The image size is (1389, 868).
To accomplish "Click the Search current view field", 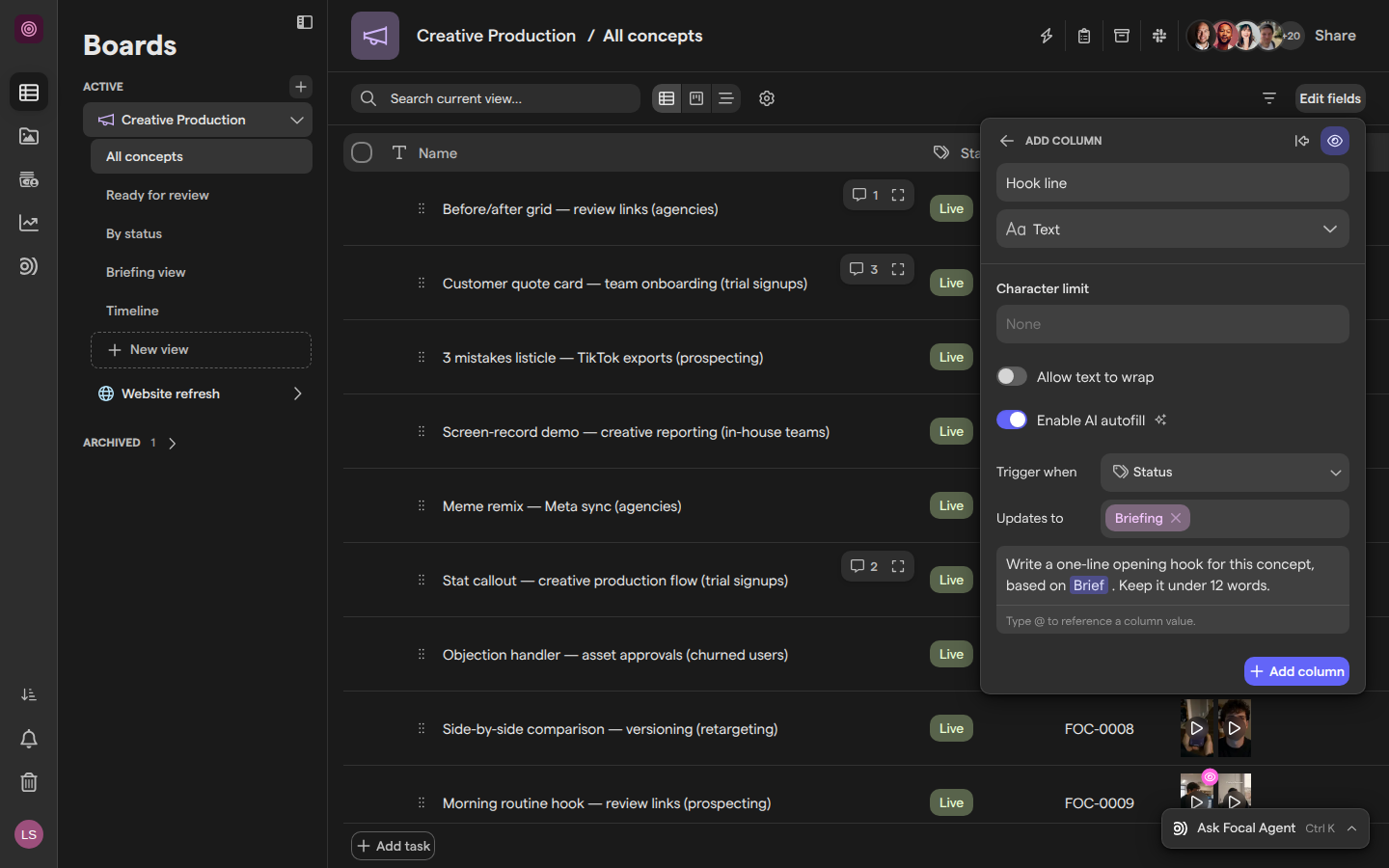I will [x=496, y=98].
